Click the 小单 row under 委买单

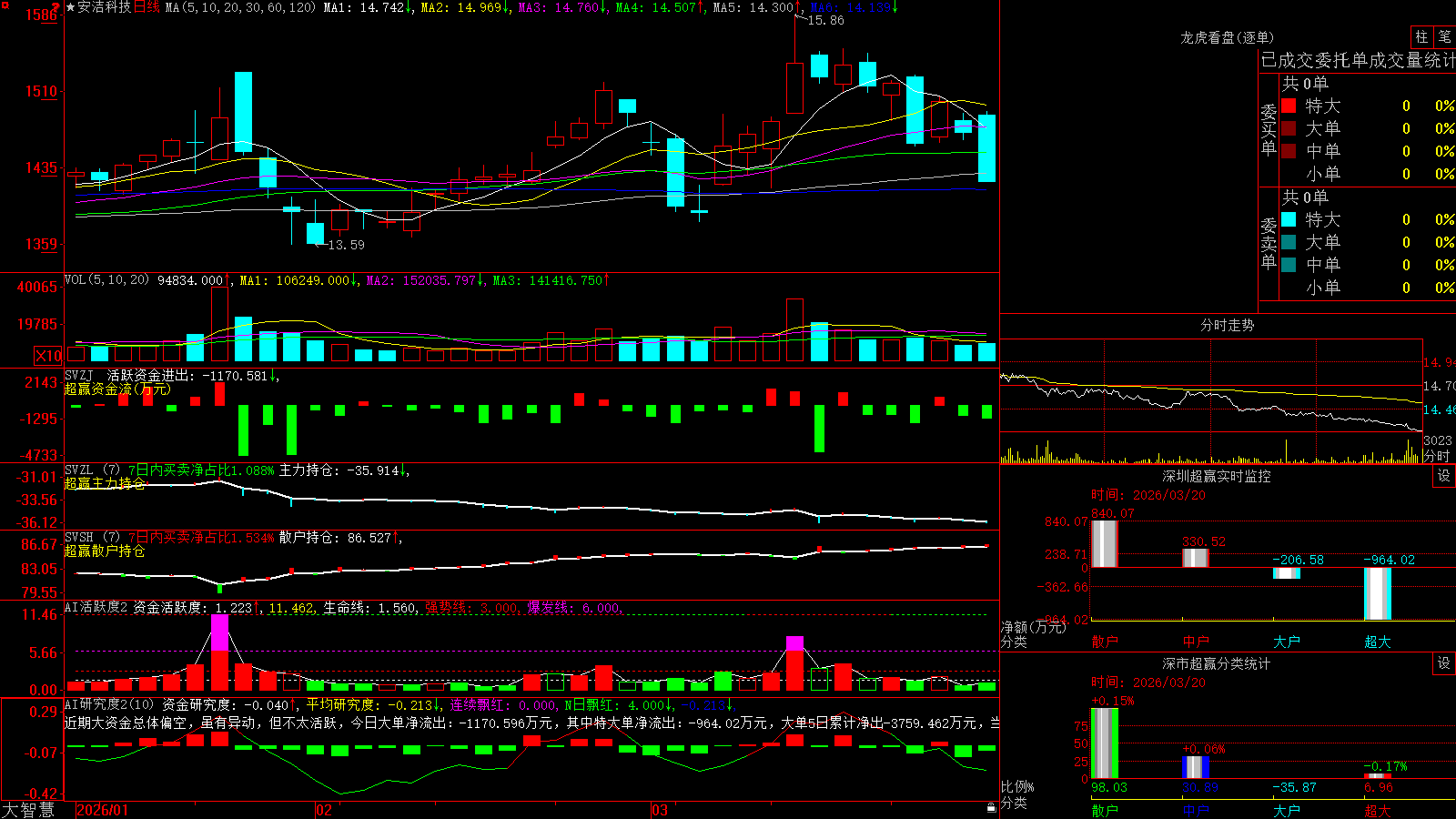pyautogui.click(x=1368, y=174)
